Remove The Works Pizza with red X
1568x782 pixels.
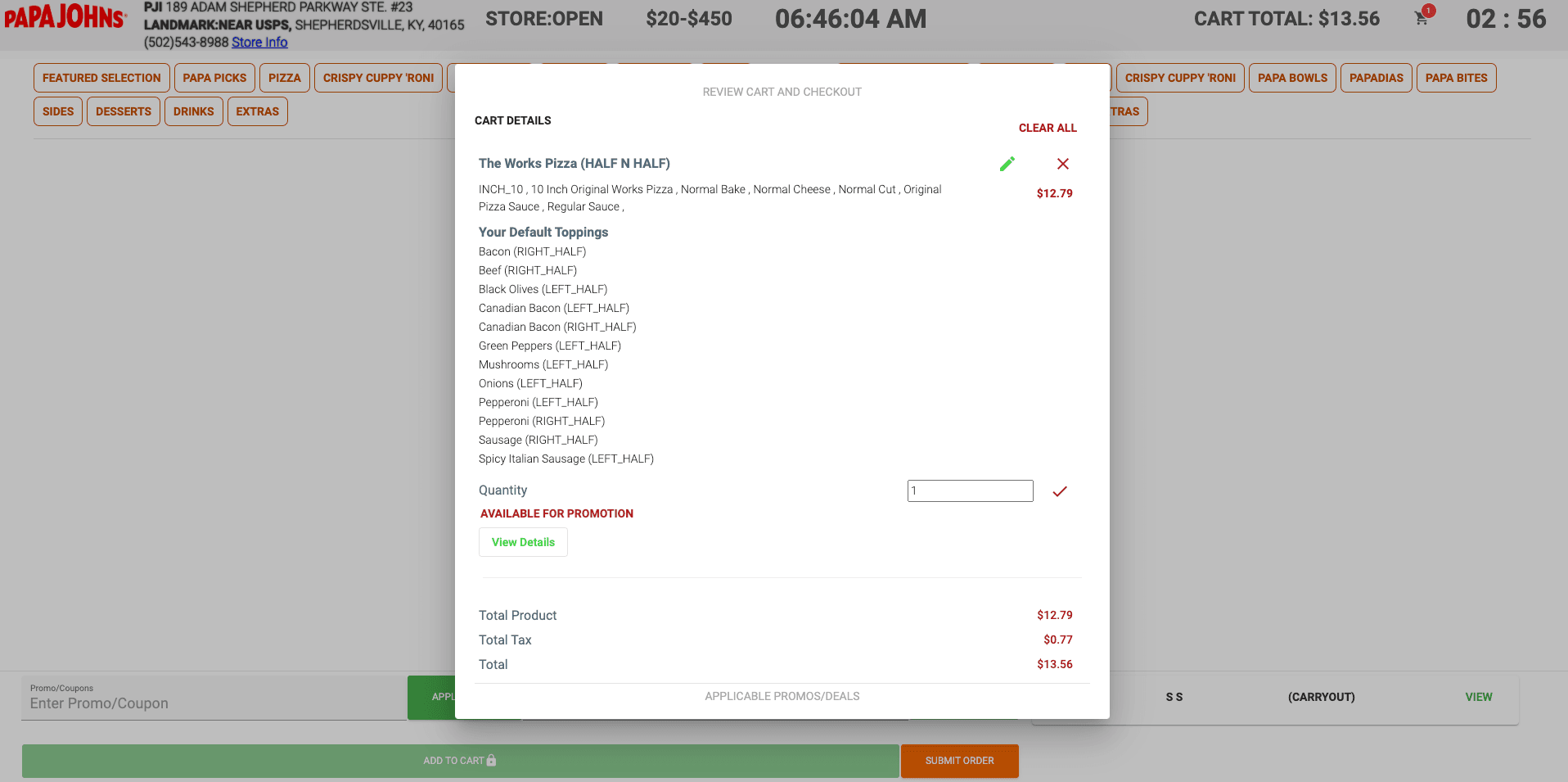pyautogui.click(x=1063, y=164)
